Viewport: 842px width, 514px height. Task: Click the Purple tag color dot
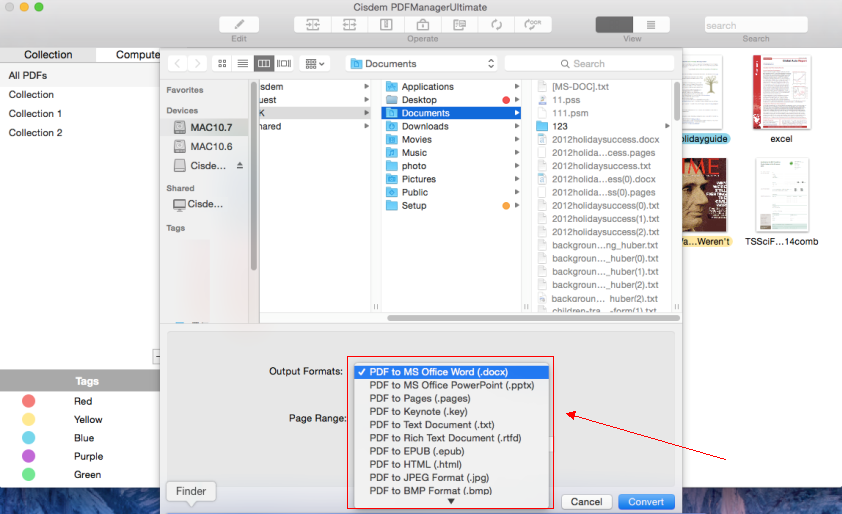click(x=28, y=456)
